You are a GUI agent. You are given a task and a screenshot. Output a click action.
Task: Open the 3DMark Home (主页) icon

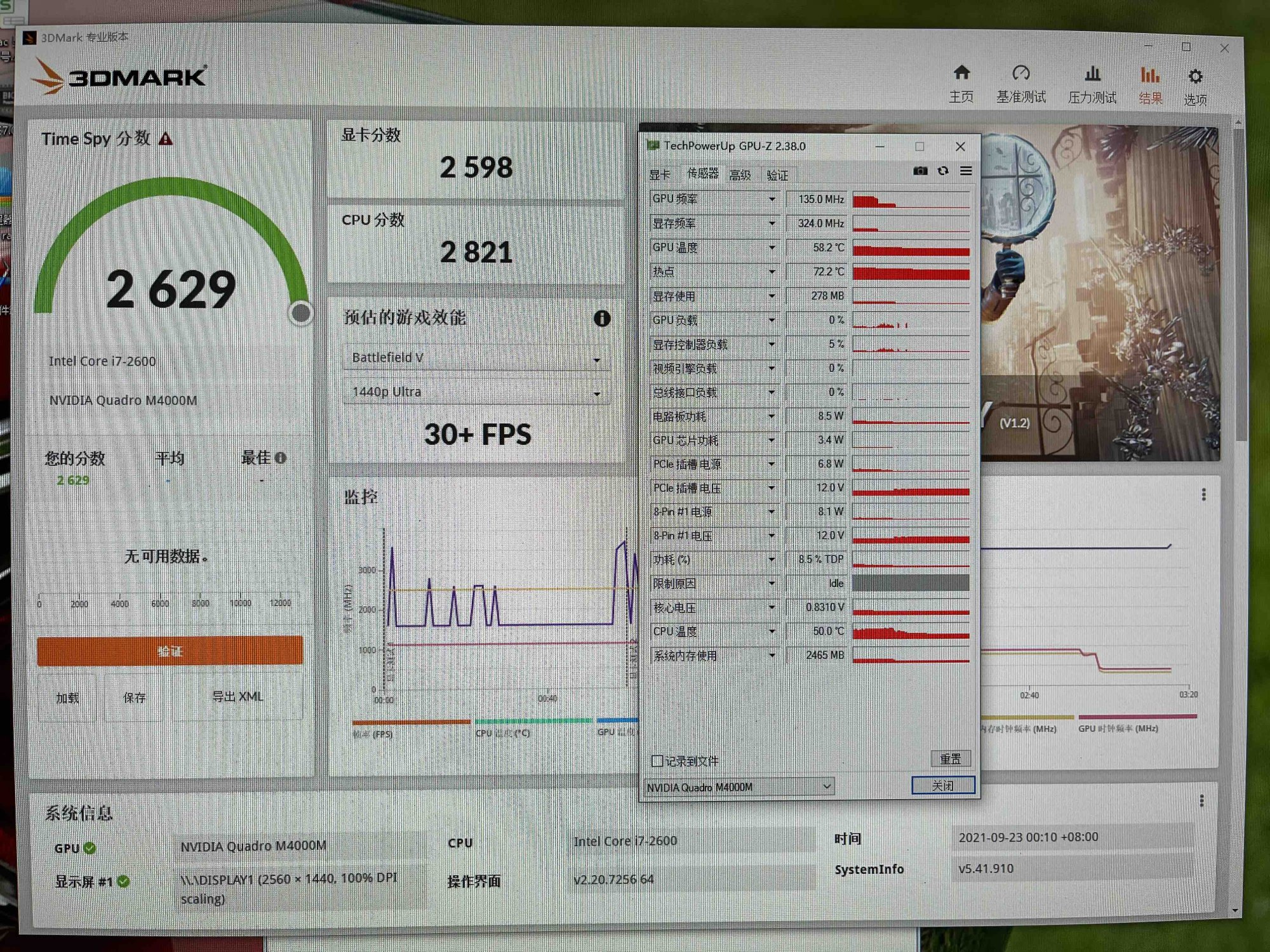(x=961, y=74)
